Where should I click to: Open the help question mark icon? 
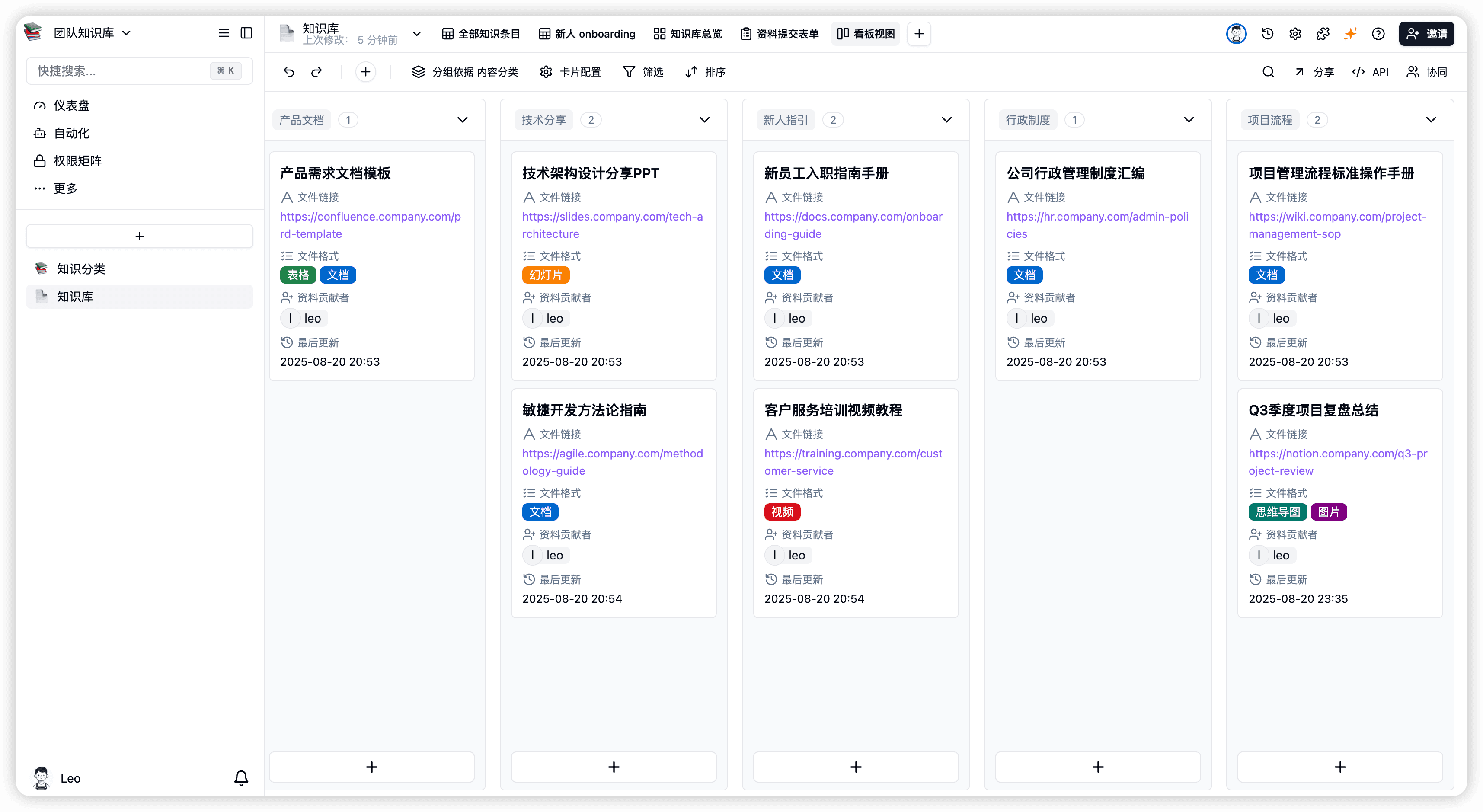(x=1378, y=34)
